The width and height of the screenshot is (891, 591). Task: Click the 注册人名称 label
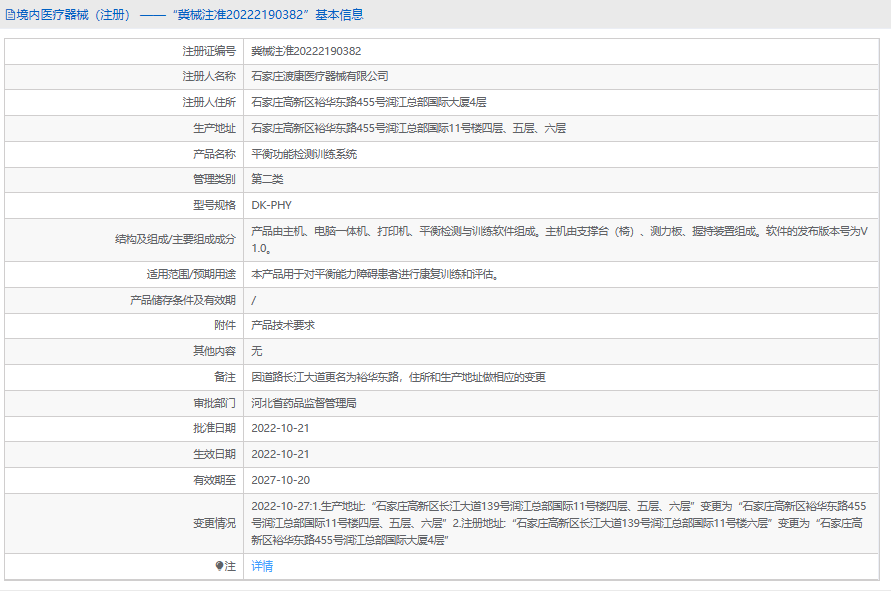click(209, 76)
